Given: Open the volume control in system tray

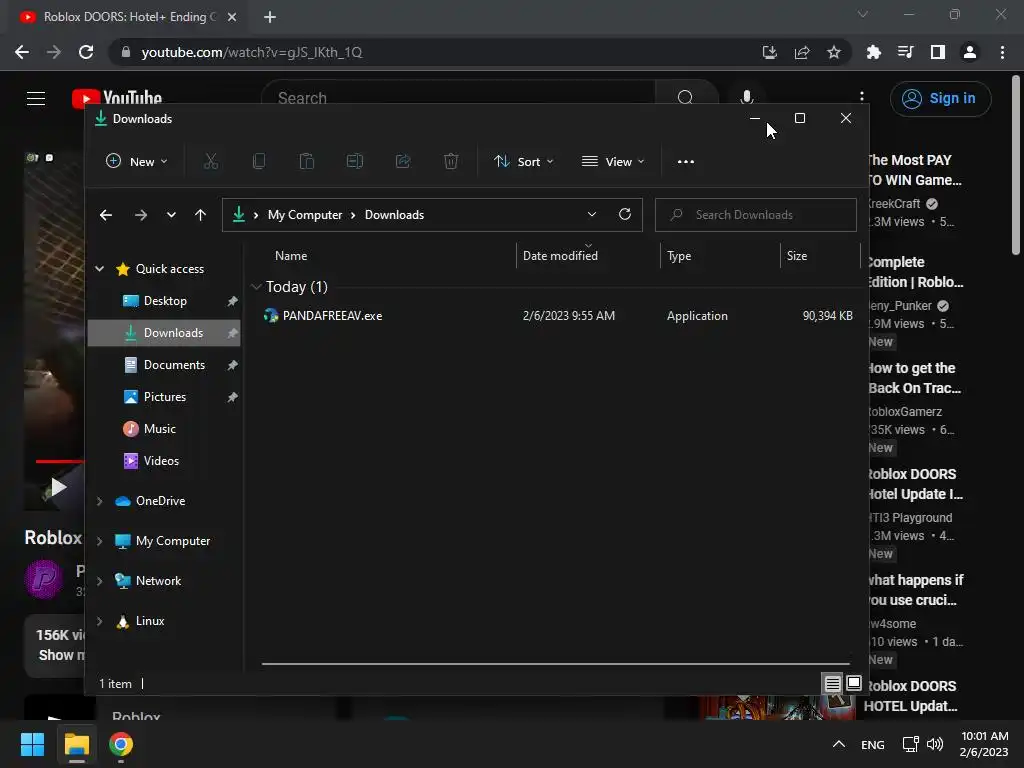Looking at the screenshot, I should pyautogui.click(x=935, y=744).
